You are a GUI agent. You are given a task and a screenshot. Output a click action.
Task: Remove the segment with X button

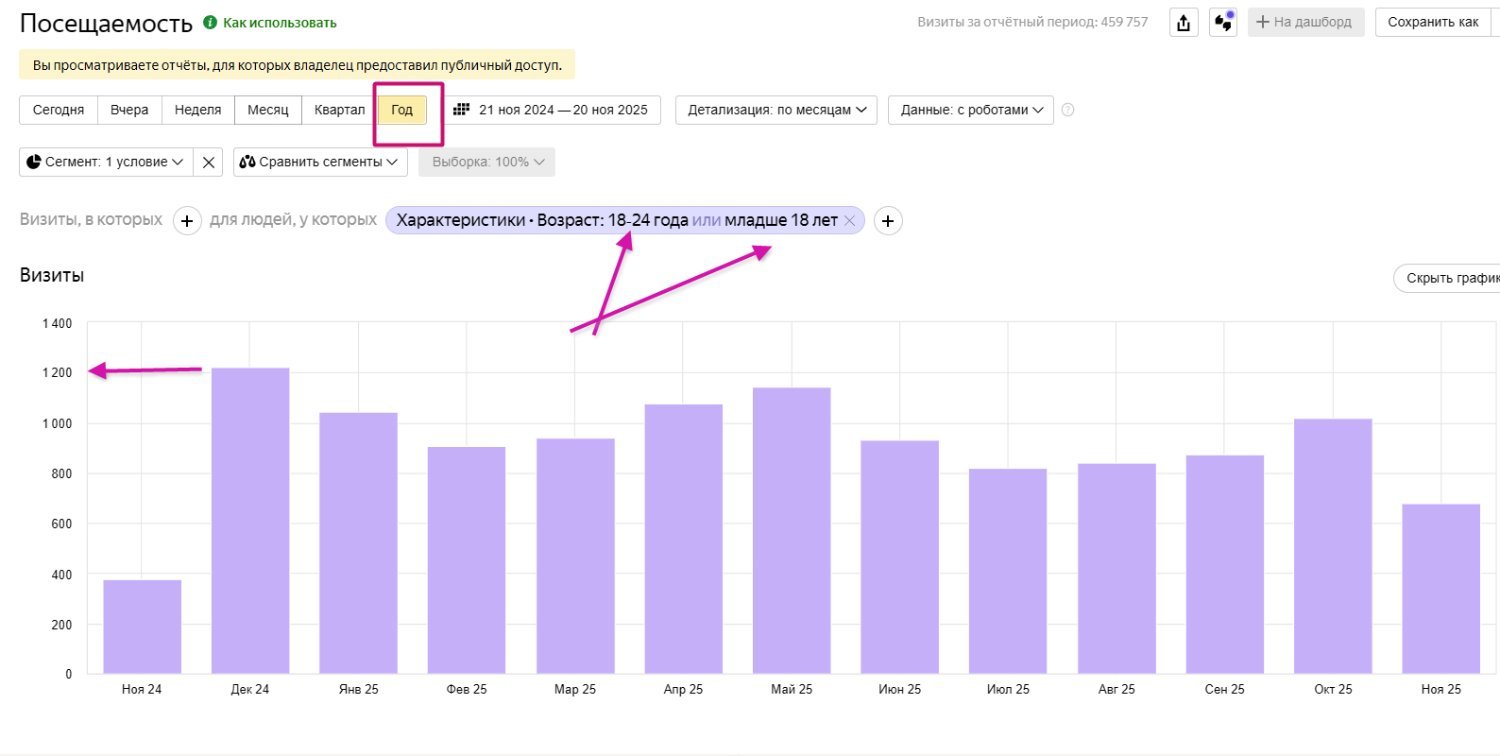[x=208, y=162]
